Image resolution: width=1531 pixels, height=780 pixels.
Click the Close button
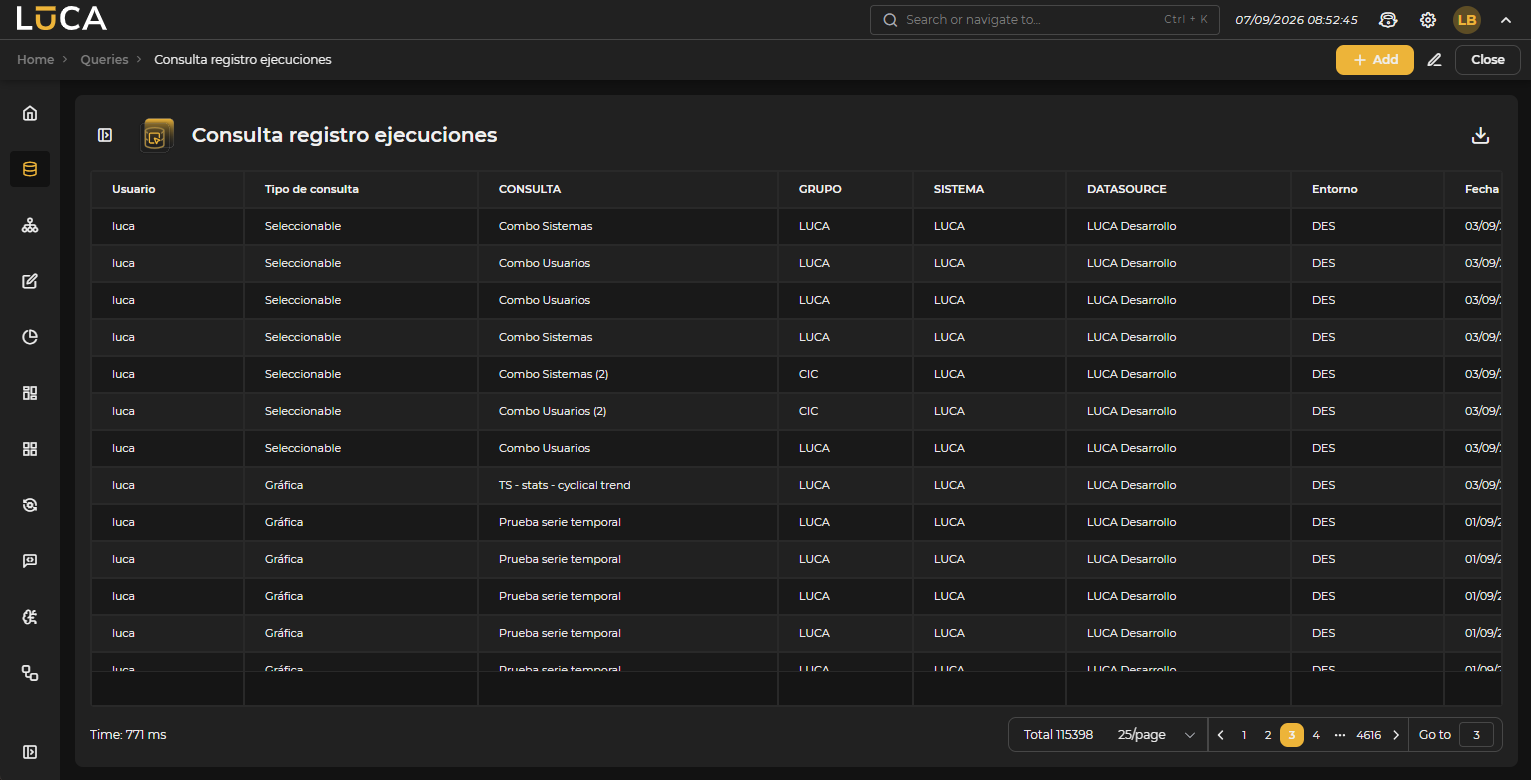tap(1488, 60)
